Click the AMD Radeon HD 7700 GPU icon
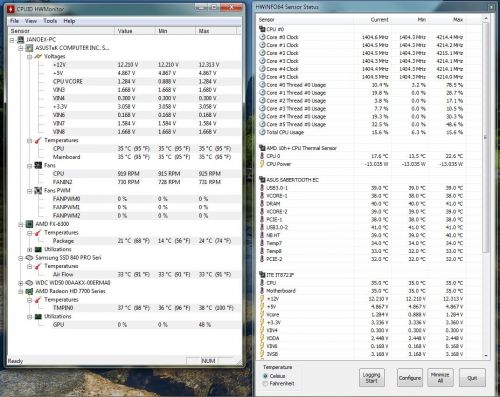 pyautogui.click(x=29, y=291)
